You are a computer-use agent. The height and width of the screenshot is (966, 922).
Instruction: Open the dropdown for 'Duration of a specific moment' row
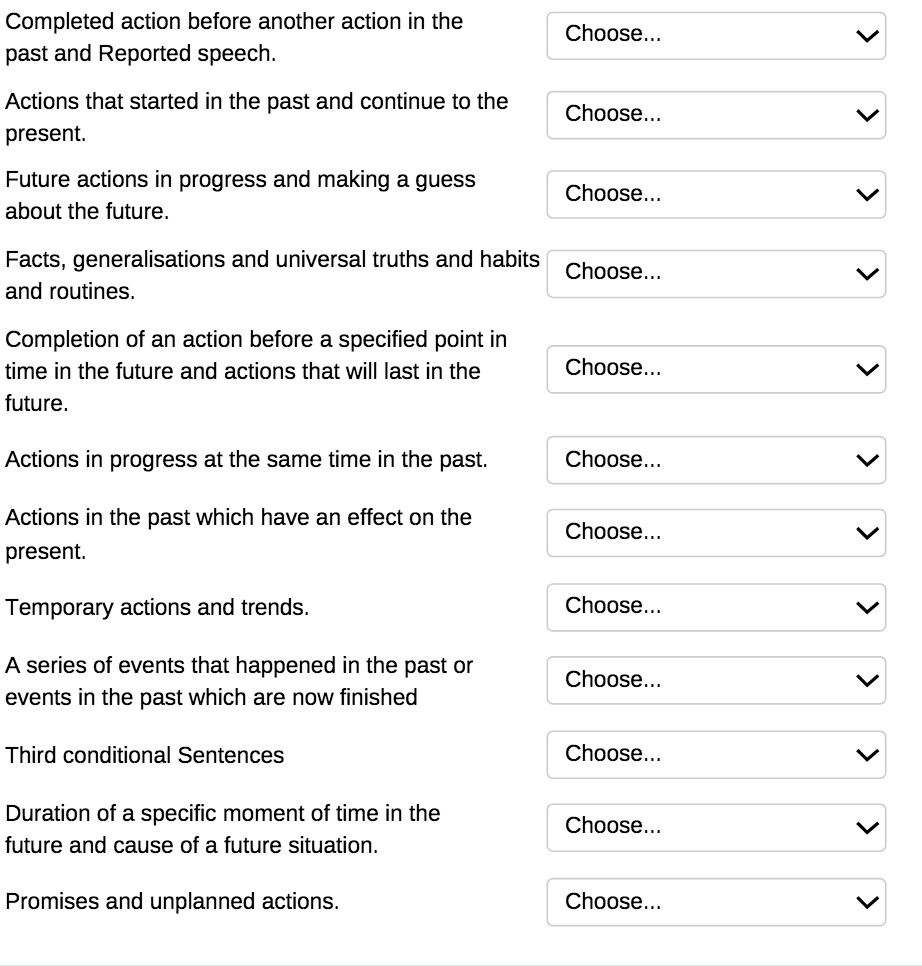(715, 827)
